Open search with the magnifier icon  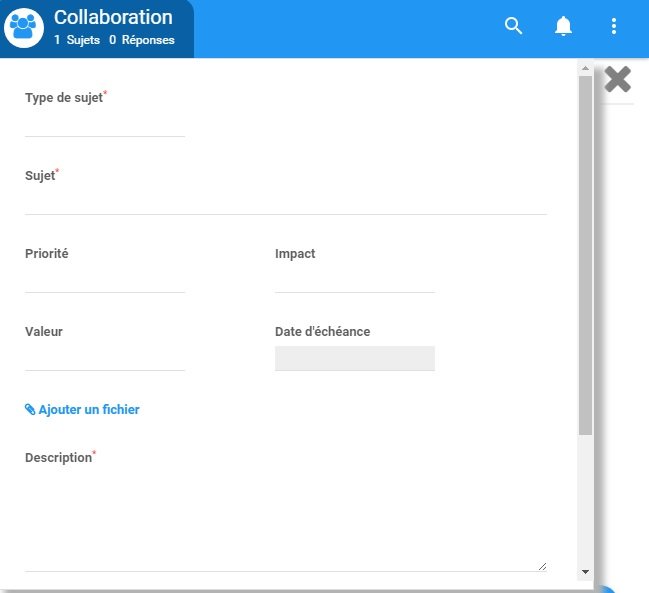[x=514, y=27]
